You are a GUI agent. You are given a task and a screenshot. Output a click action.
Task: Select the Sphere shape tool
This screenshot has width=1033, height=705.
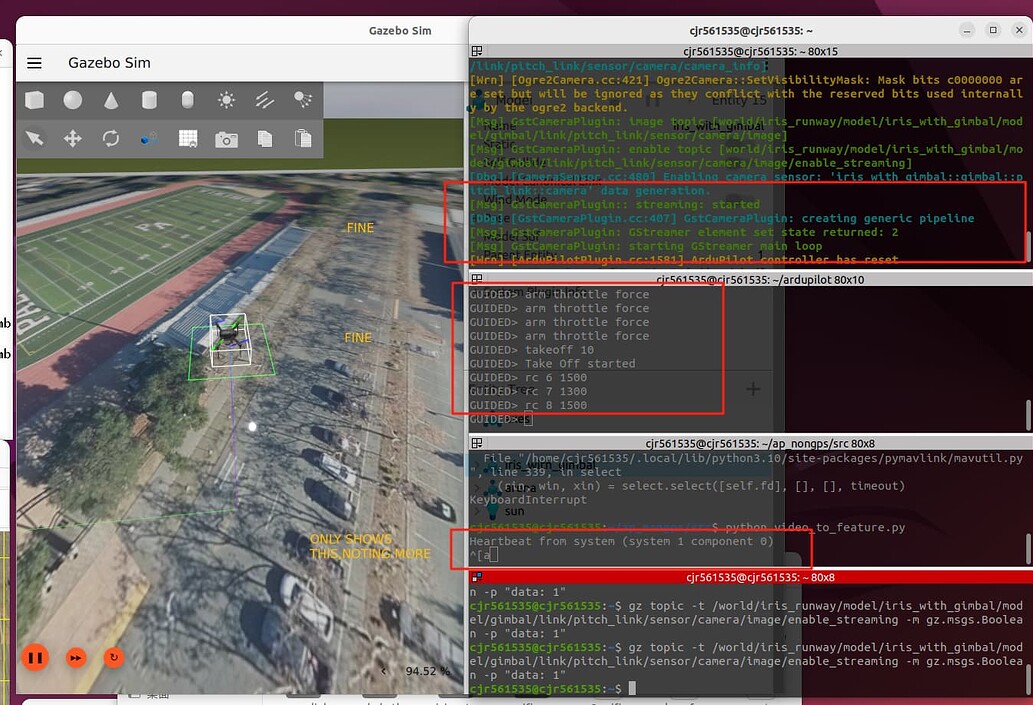click(72, 100)
